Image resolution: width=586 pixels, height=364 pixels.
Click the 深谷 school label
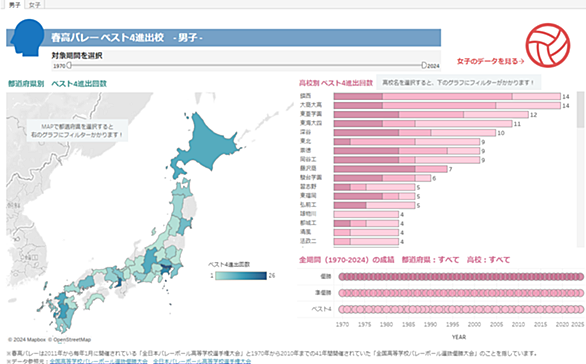pos(306,132)
